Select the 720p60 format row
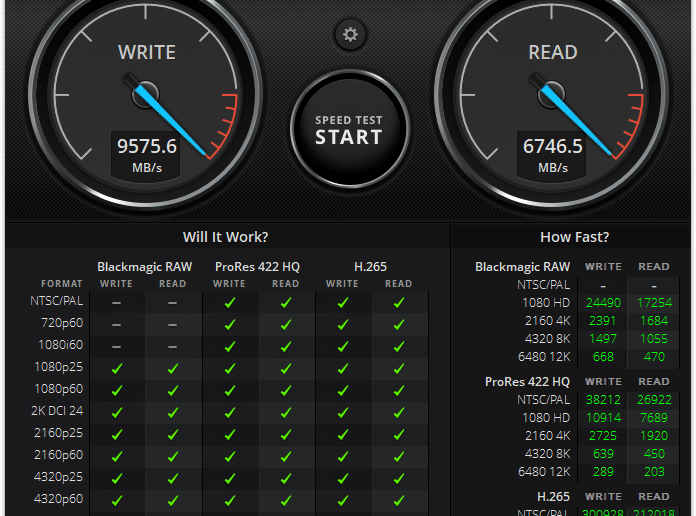 pos(62,322)
